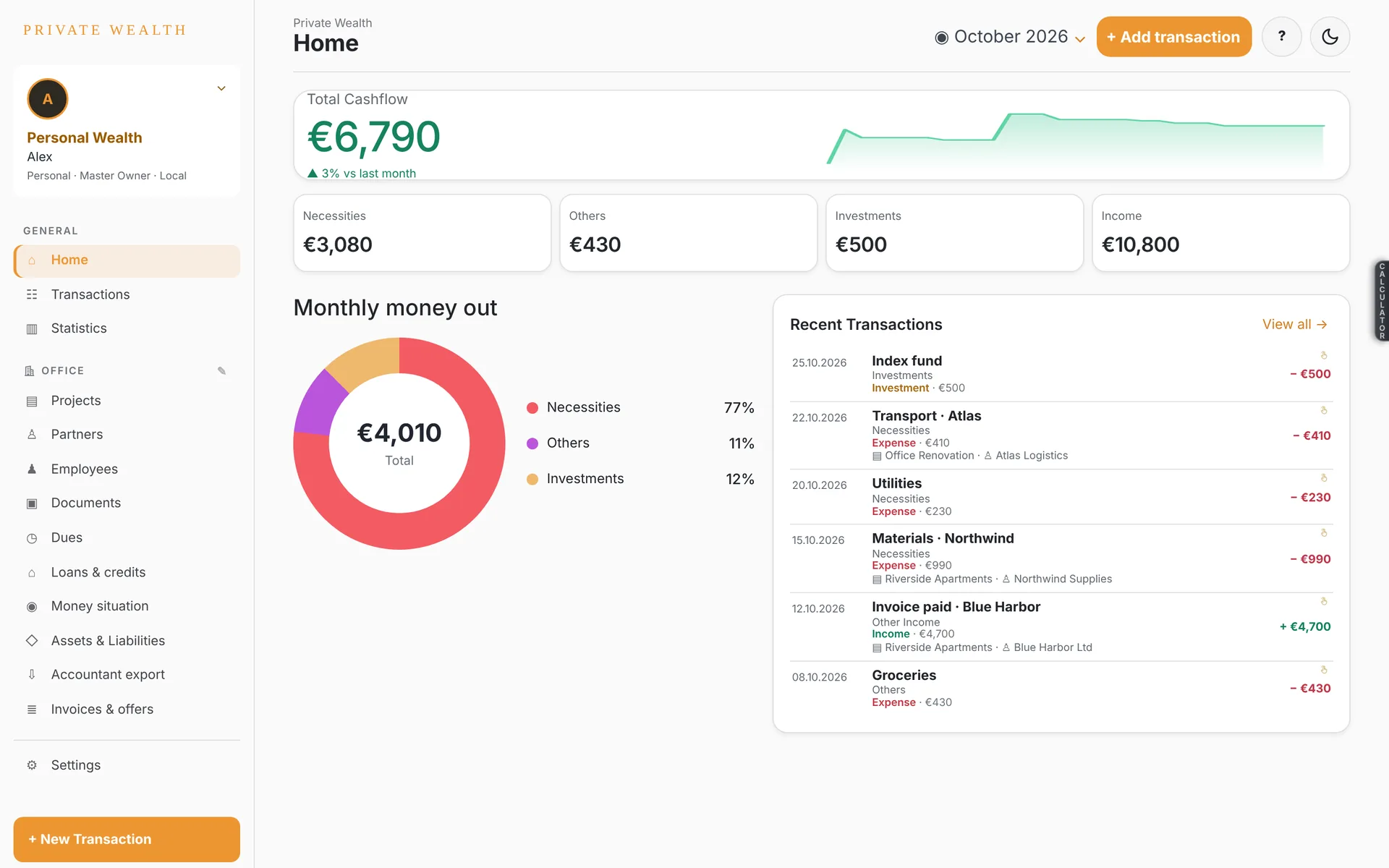Click the Documents icon in sidebar
The width and height of the screenshot is (1389, 868).
coord(32,503)
